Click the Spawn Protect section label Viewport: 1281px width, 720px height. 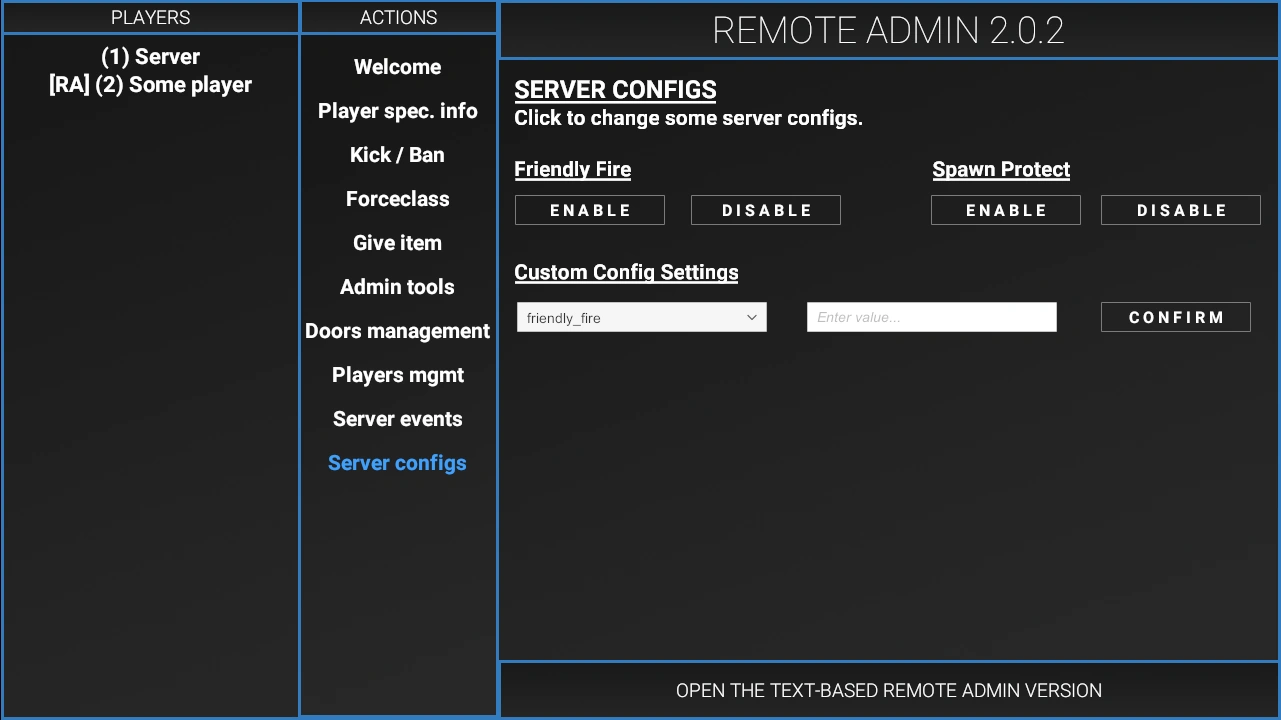point(1001,169)
